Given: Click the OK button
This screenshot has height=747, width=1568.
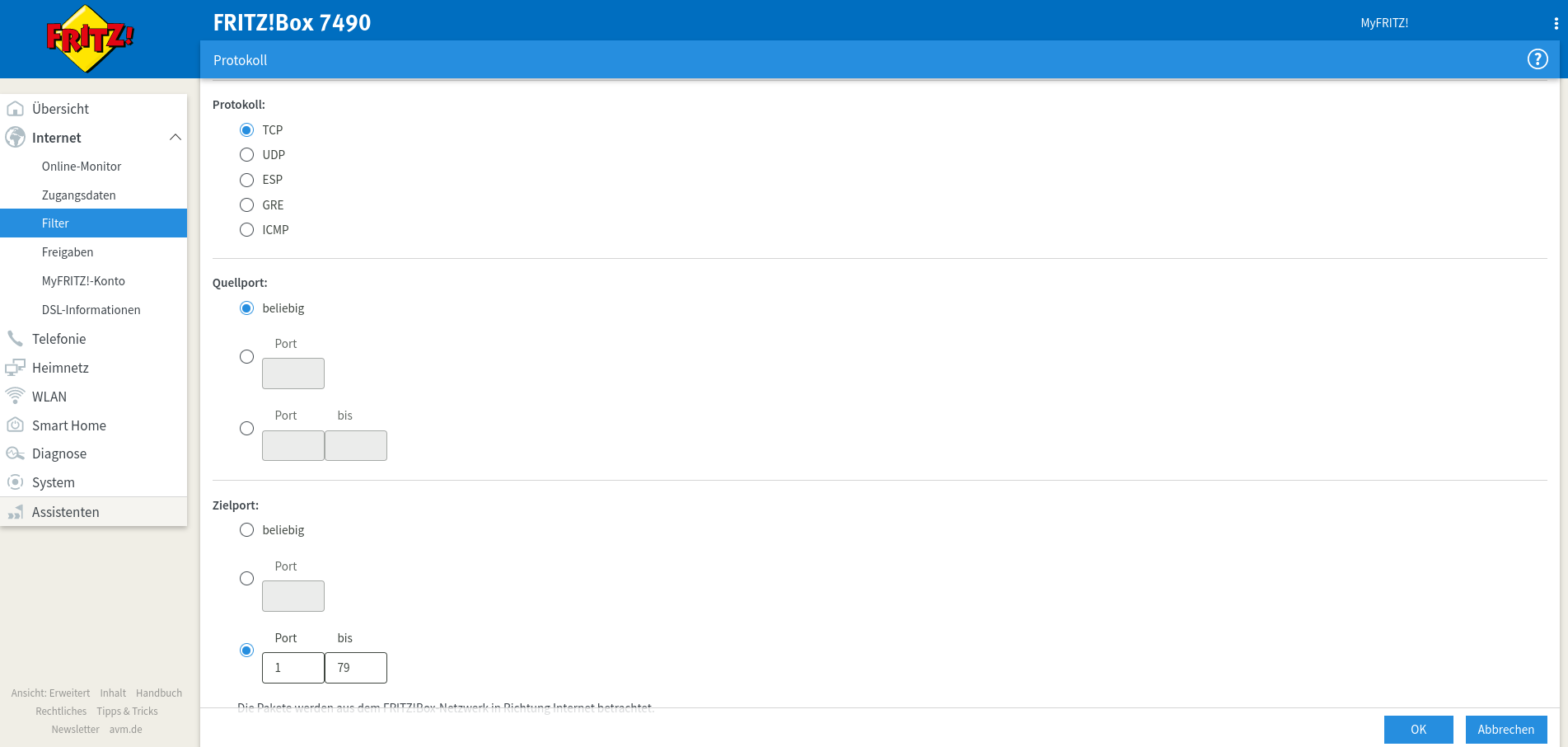Looking at the screenshot, I should point(1418,730).
